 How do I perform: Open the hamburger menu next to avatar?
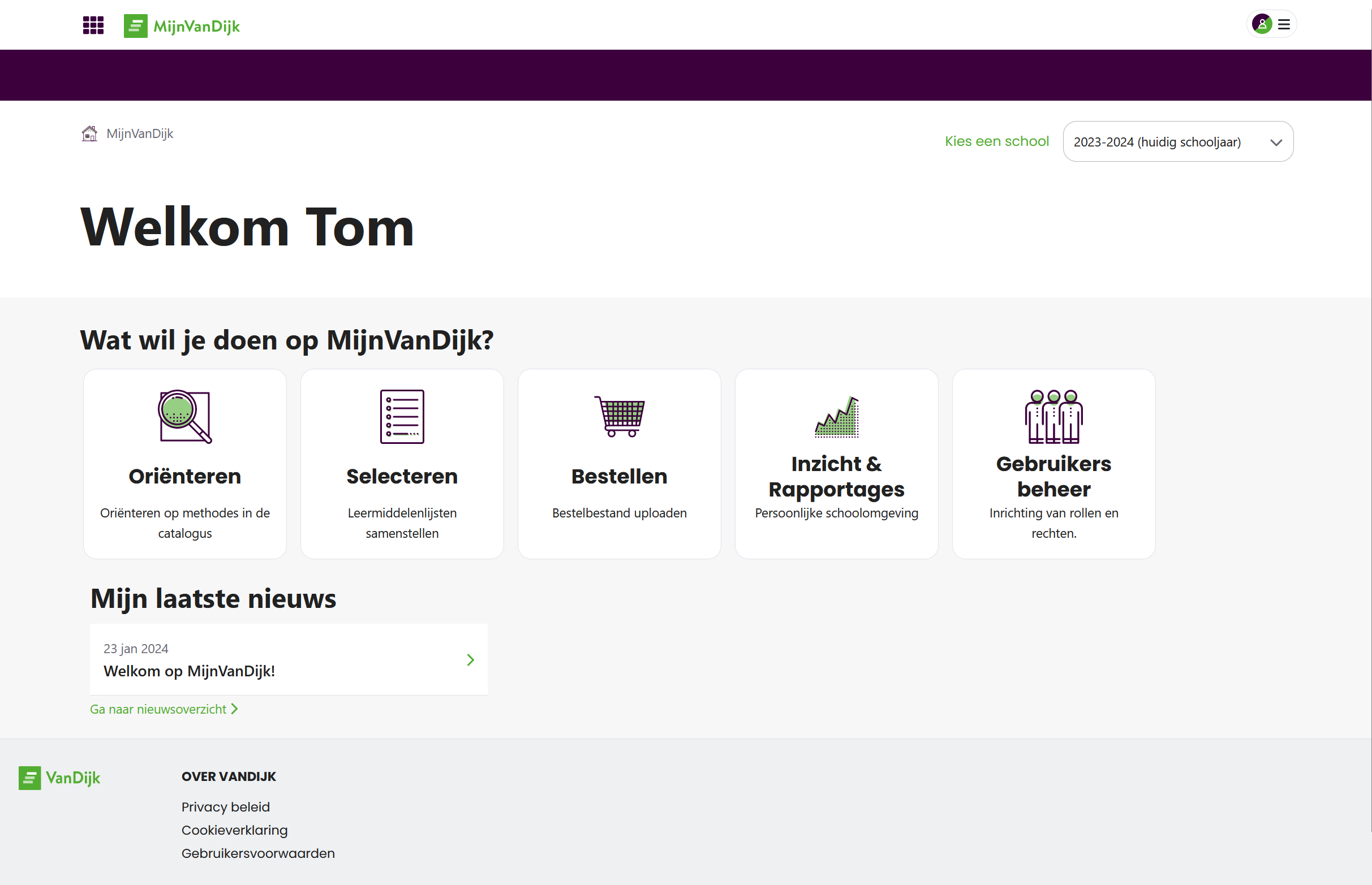1284,25
